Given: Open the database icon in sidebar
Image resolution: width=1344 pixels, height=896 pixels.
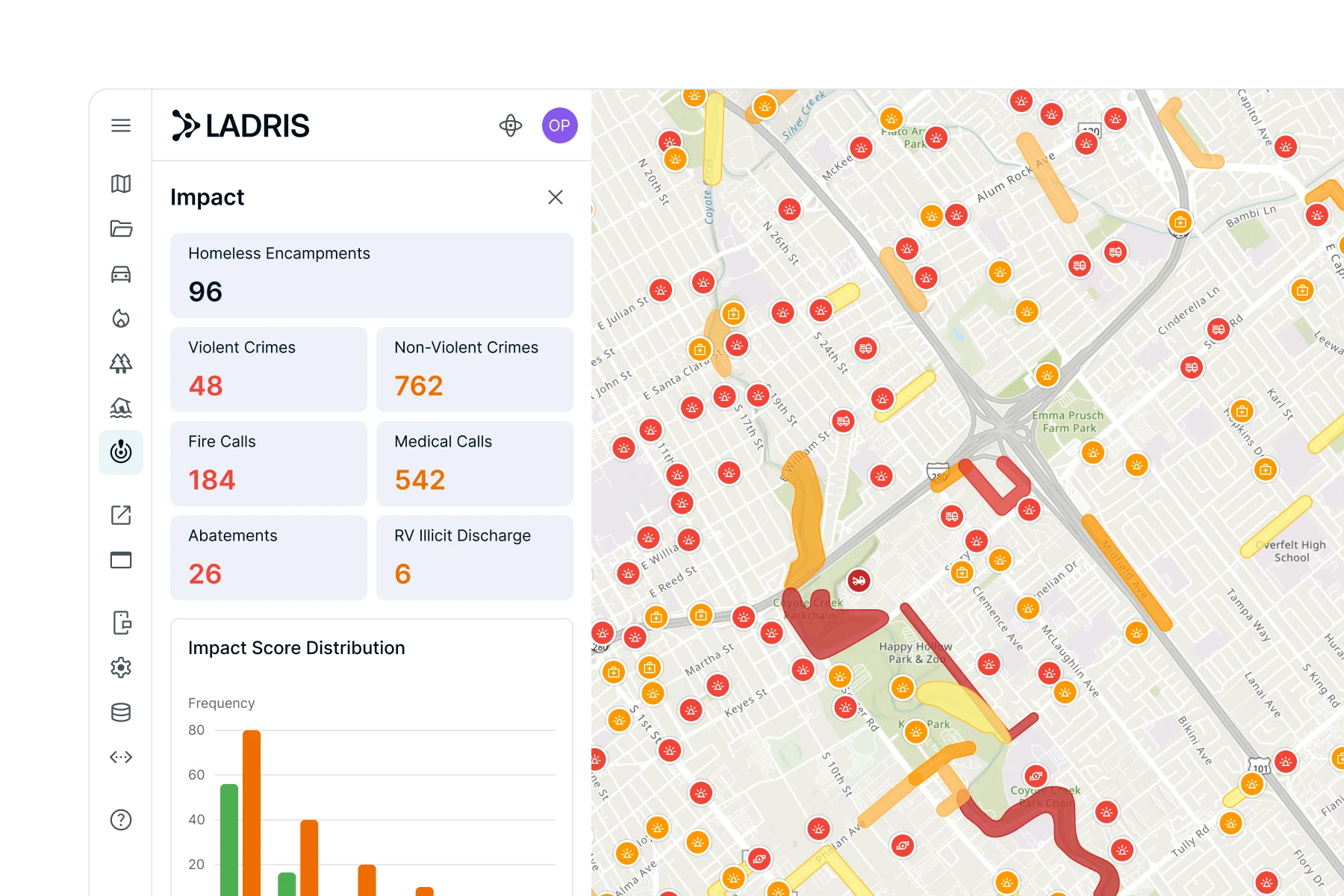Looking at the screenshot, I should 121,713.
